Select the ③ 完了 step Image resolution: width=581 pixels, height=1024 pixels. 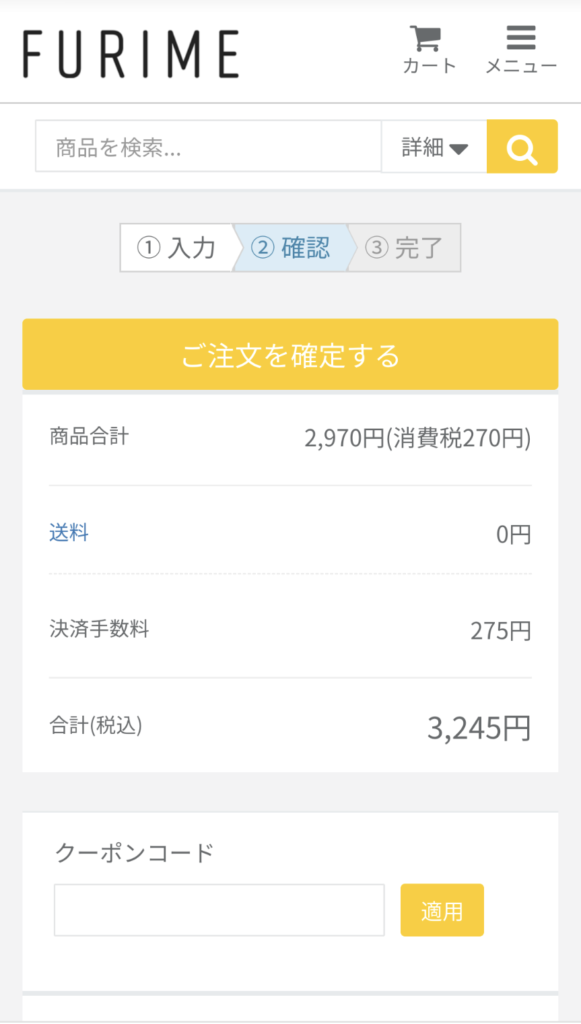[x=403, y=248]
